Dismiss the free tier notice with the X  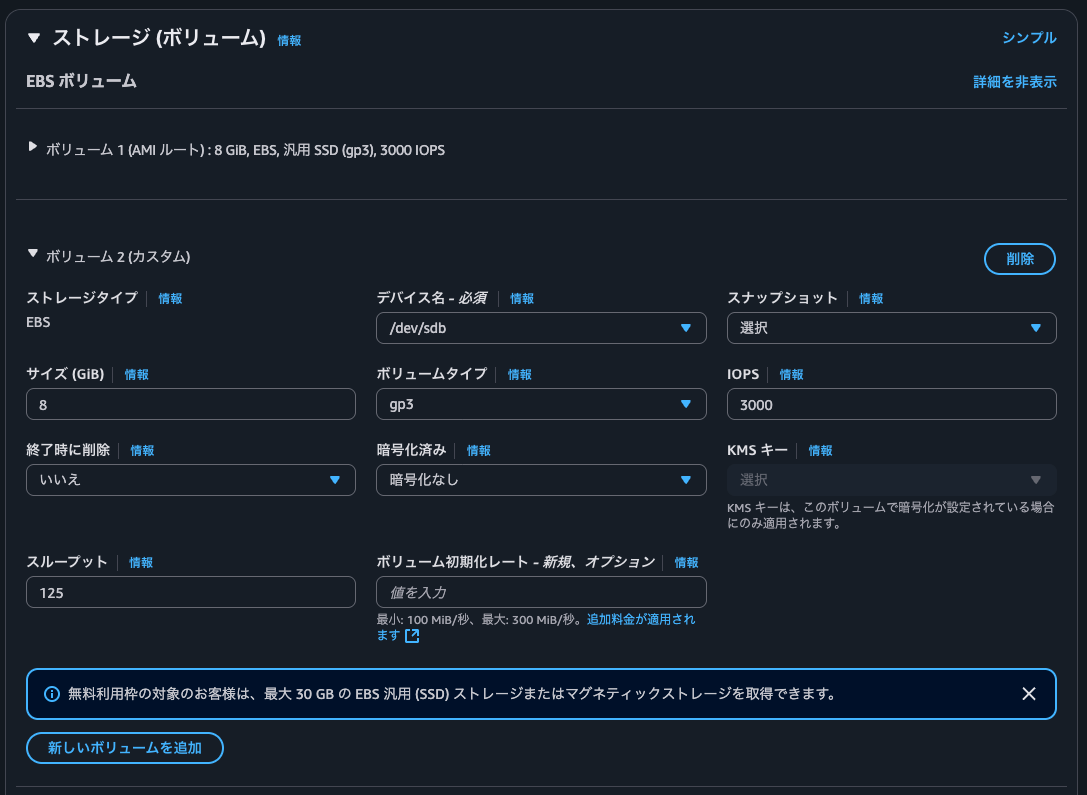click(x=1028, y=693)
